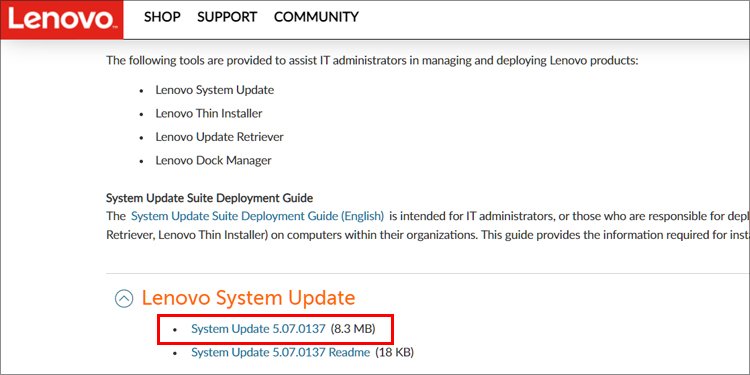Open System Update 5.07.0137 Readme link

click(x=280, y=353)
